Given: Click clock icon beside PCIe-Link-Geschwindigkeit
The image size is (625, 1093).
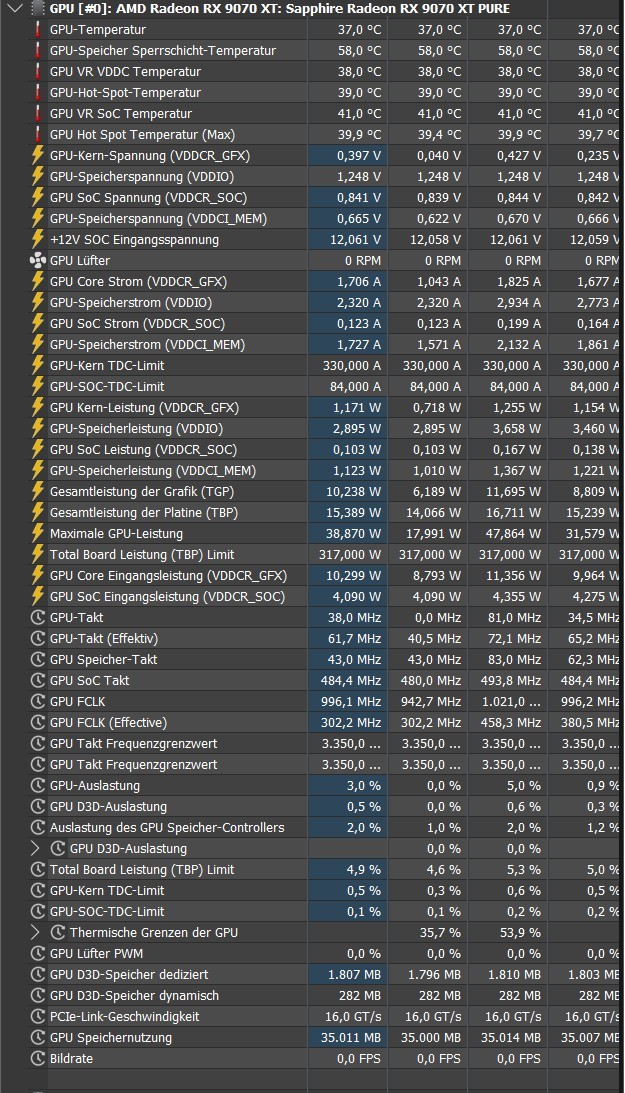Looking at the screenshot, I should pyautogui.click(x=38, y=1016).
